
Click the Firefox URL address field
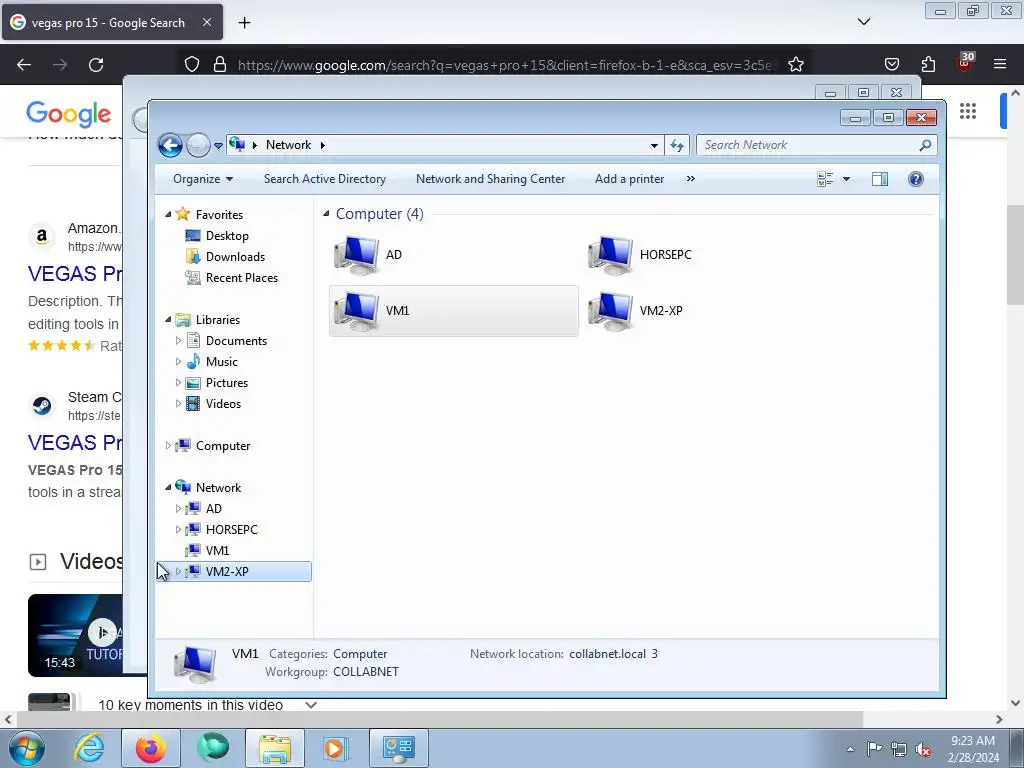[x=506, y=65]
